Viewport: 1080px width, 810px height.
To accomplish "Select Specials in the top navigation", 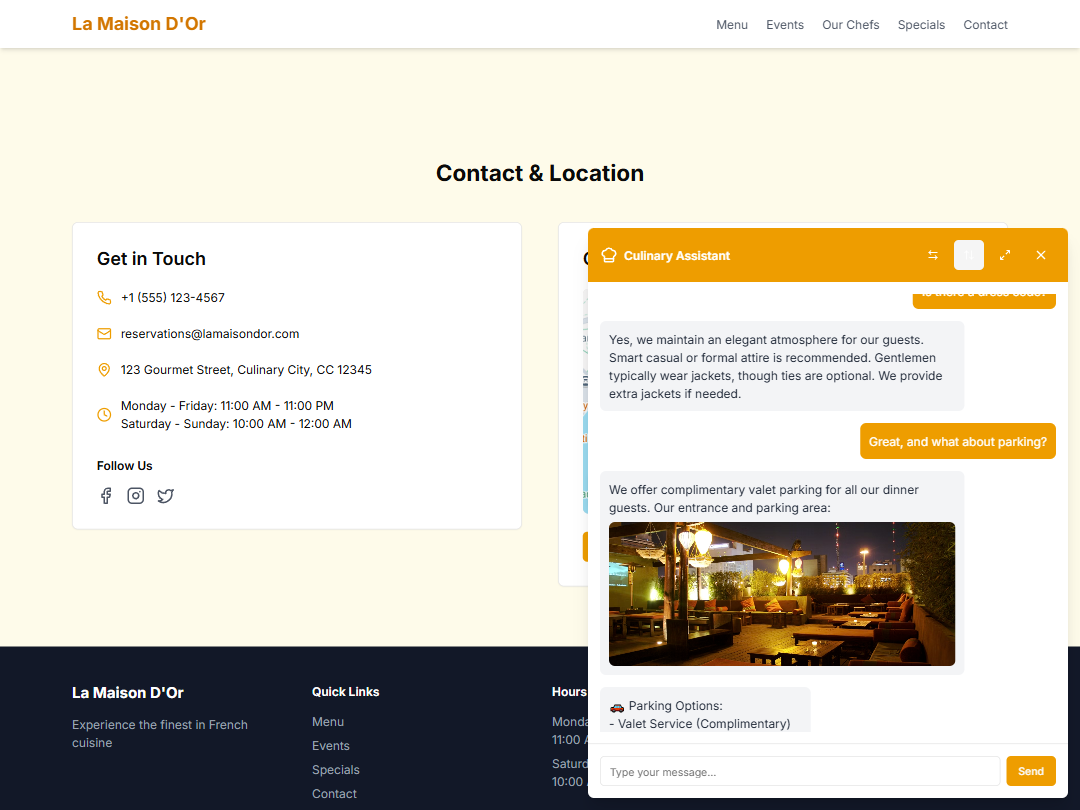I will pos(921,25).
